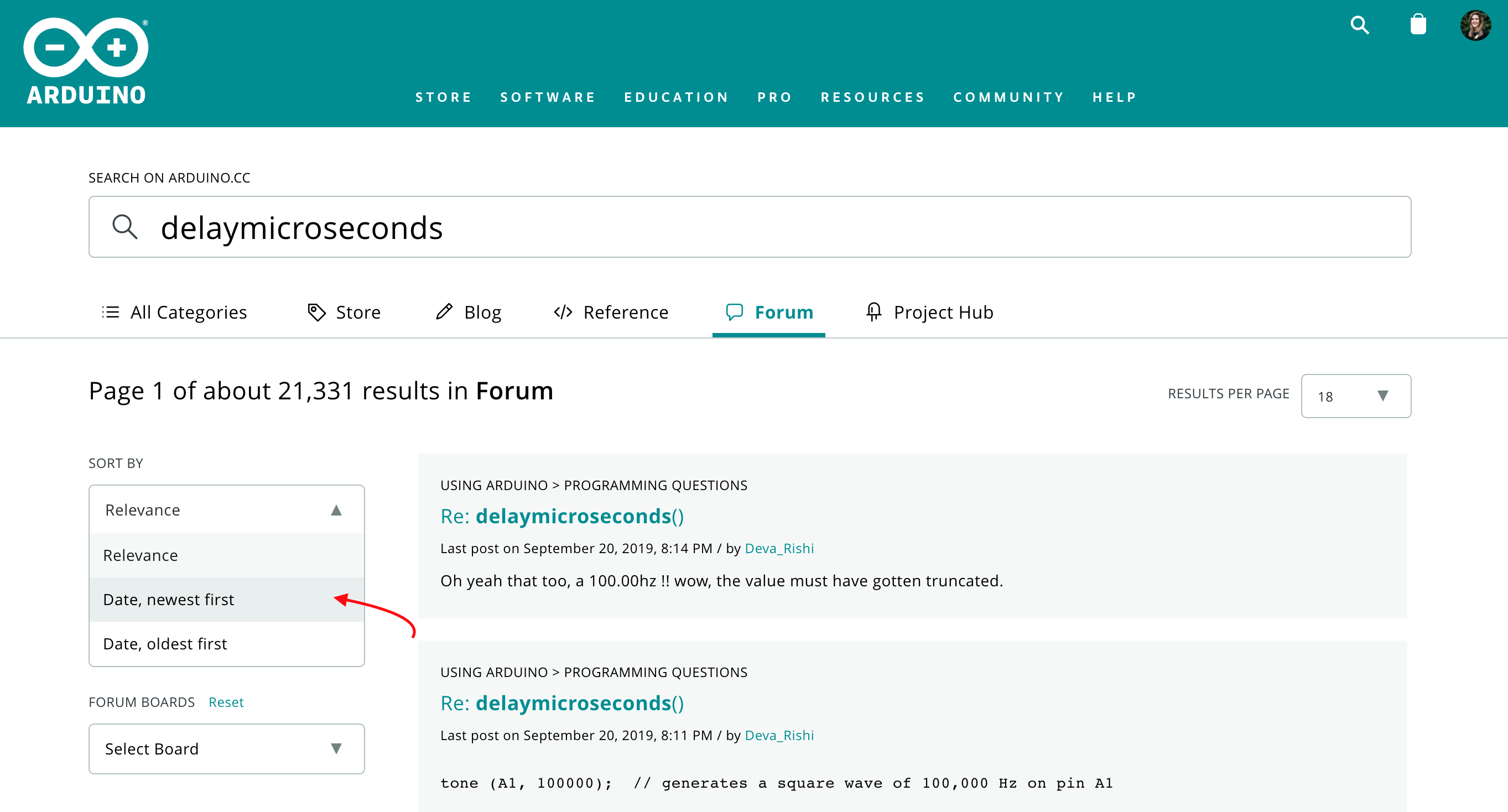Choose Relevance option in sort list
The height and width of the screenshot is (812, 1508).
pyautogui.click(x=227, y=555)
